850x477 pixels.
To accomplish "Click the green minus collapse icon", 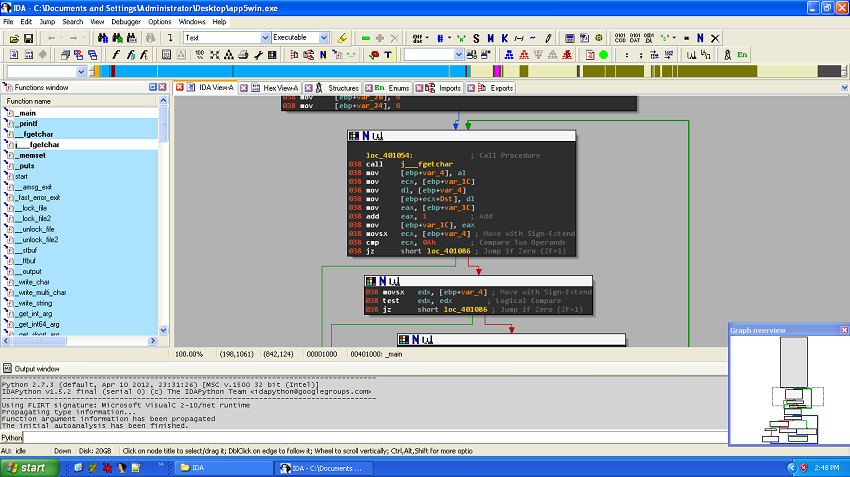I will [366, 38].
